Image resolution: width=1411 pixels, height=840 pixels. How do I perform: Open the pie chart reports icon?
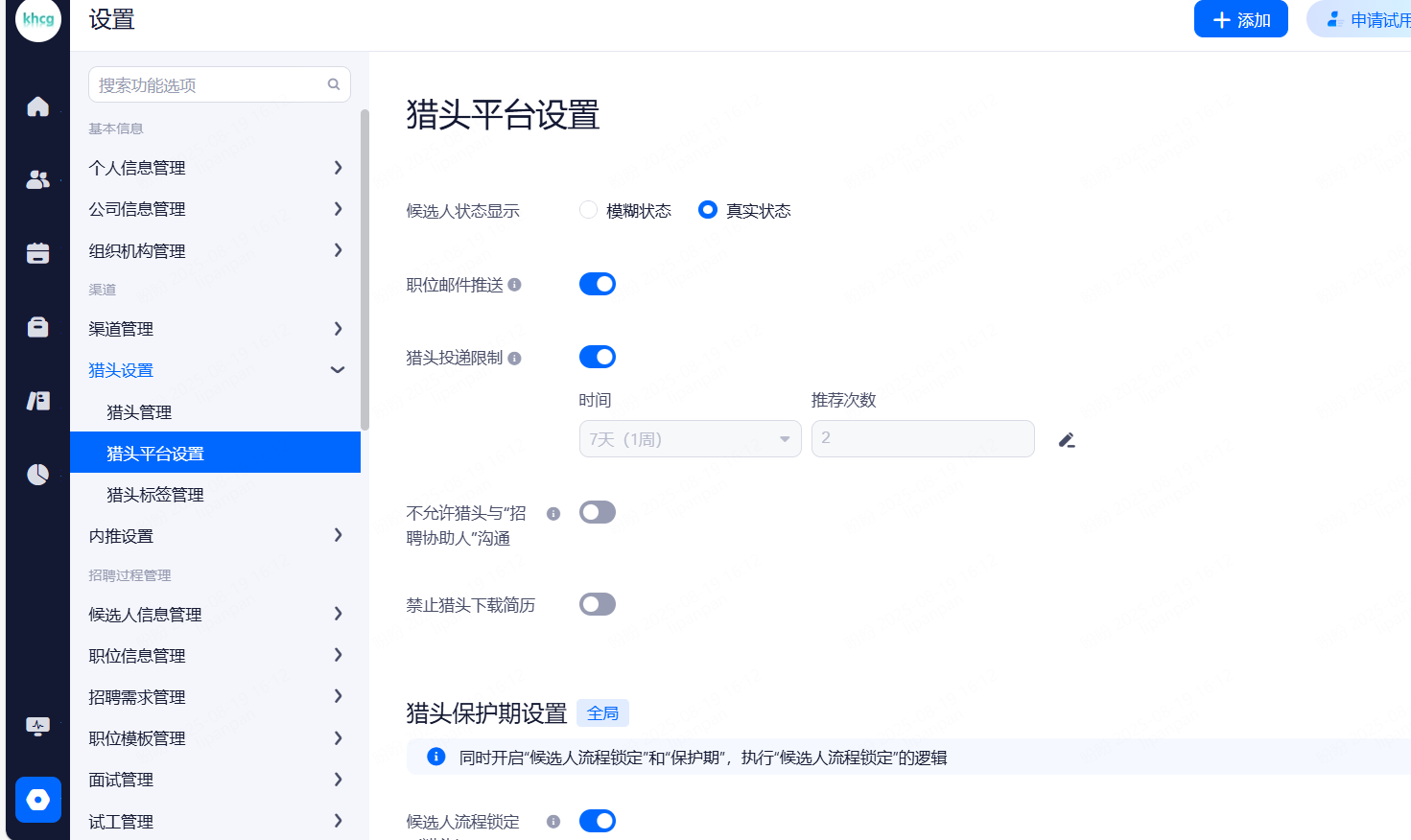point(37,475)
